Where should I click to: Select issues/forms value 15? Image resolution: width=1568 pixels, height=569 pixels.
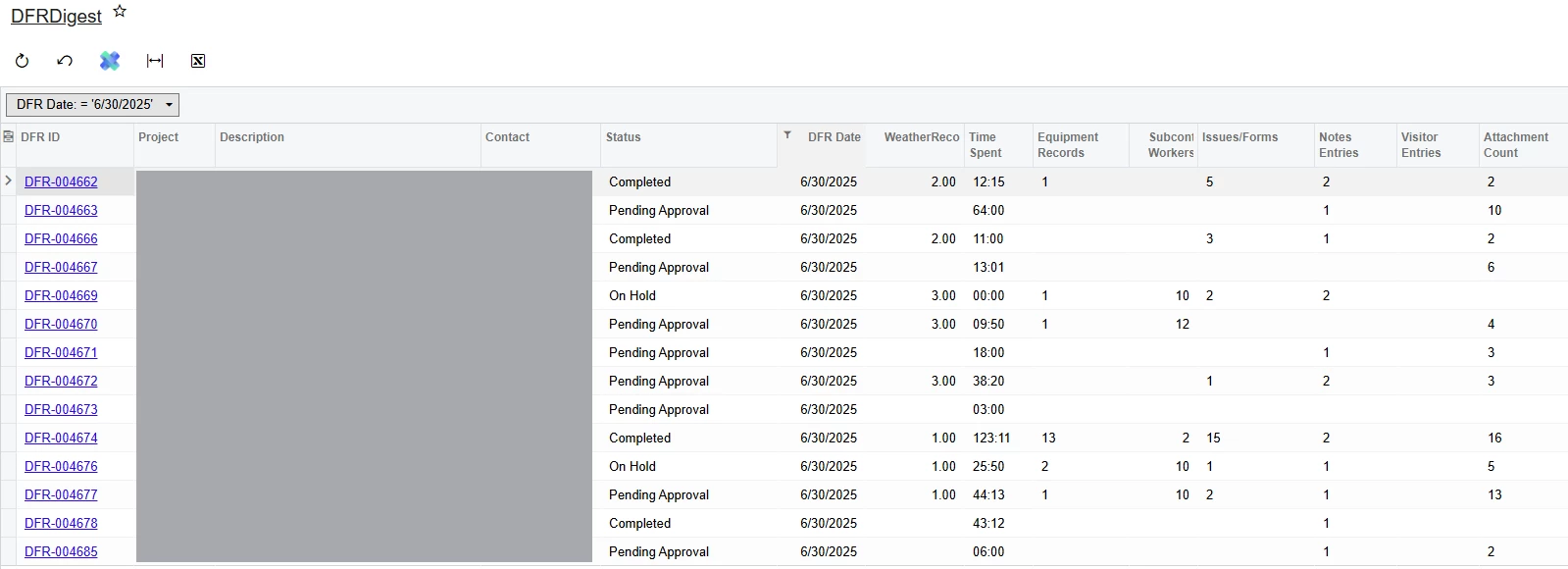(x=1213, y=438)
